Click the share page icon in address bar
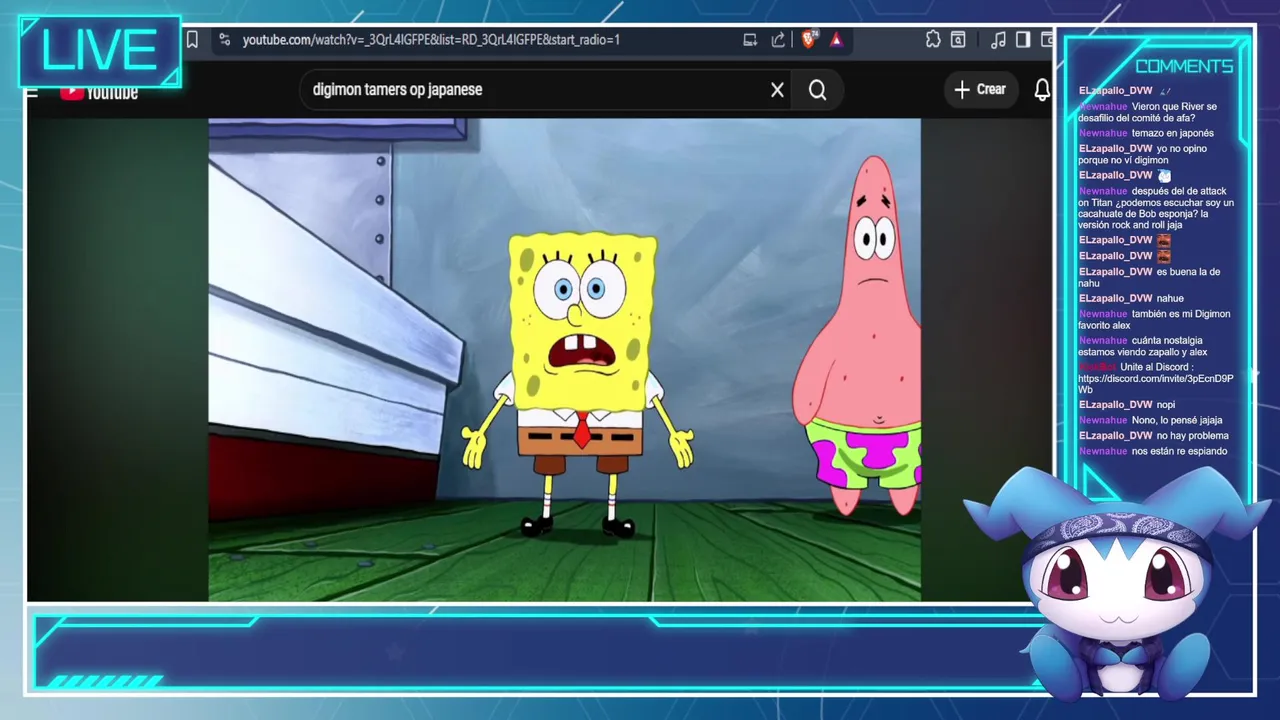Screen dimensions: 1280x720 click(778, 40)
